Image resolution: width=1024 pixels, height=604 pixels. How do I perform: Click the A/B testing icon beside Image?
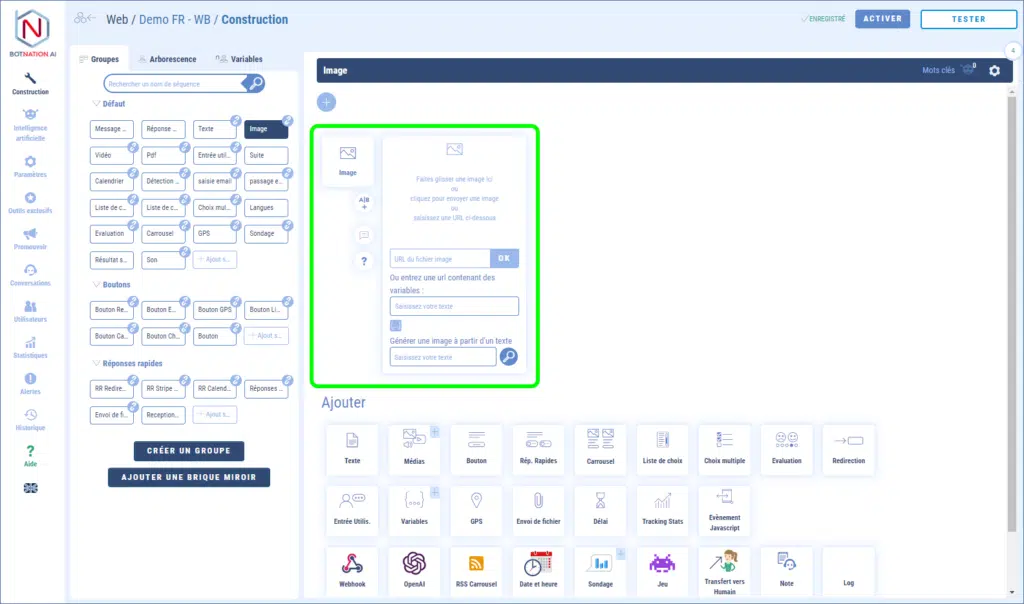pos(364,203)
